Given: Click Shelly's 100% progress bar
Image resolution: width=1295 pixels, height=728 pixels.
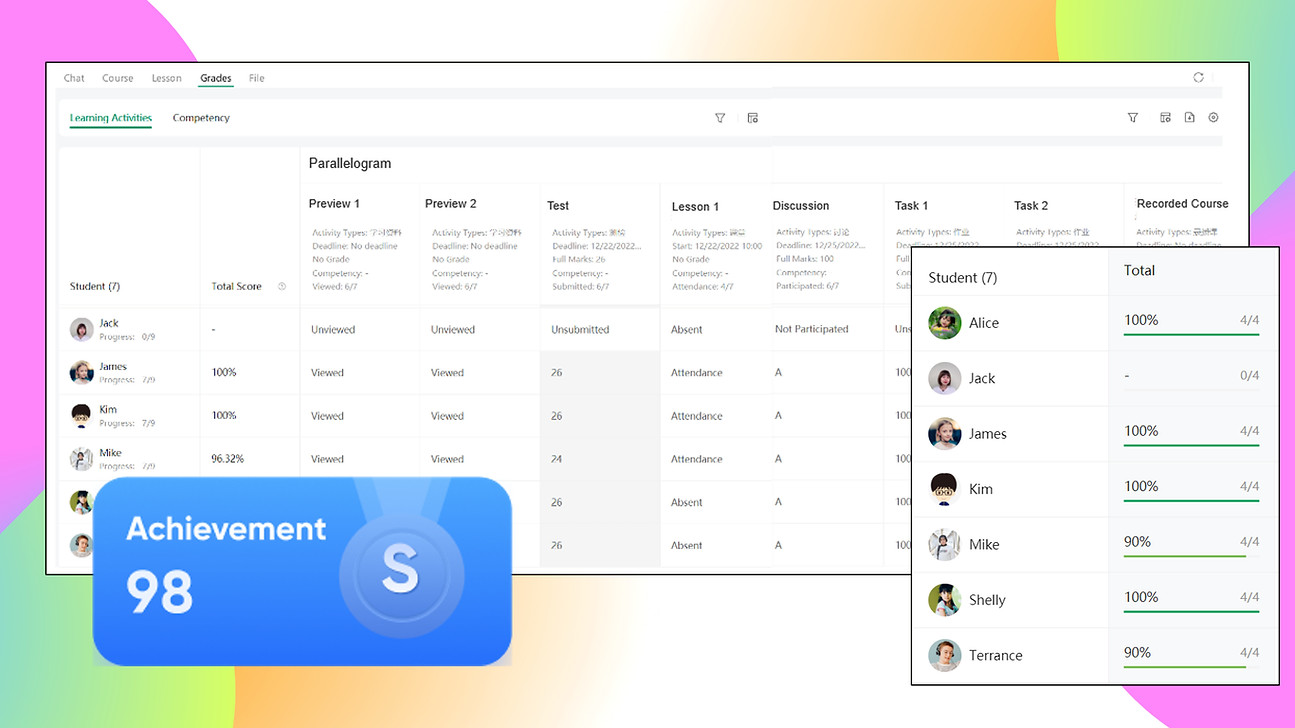Looking at the screenshot, I should (1191, 611).
